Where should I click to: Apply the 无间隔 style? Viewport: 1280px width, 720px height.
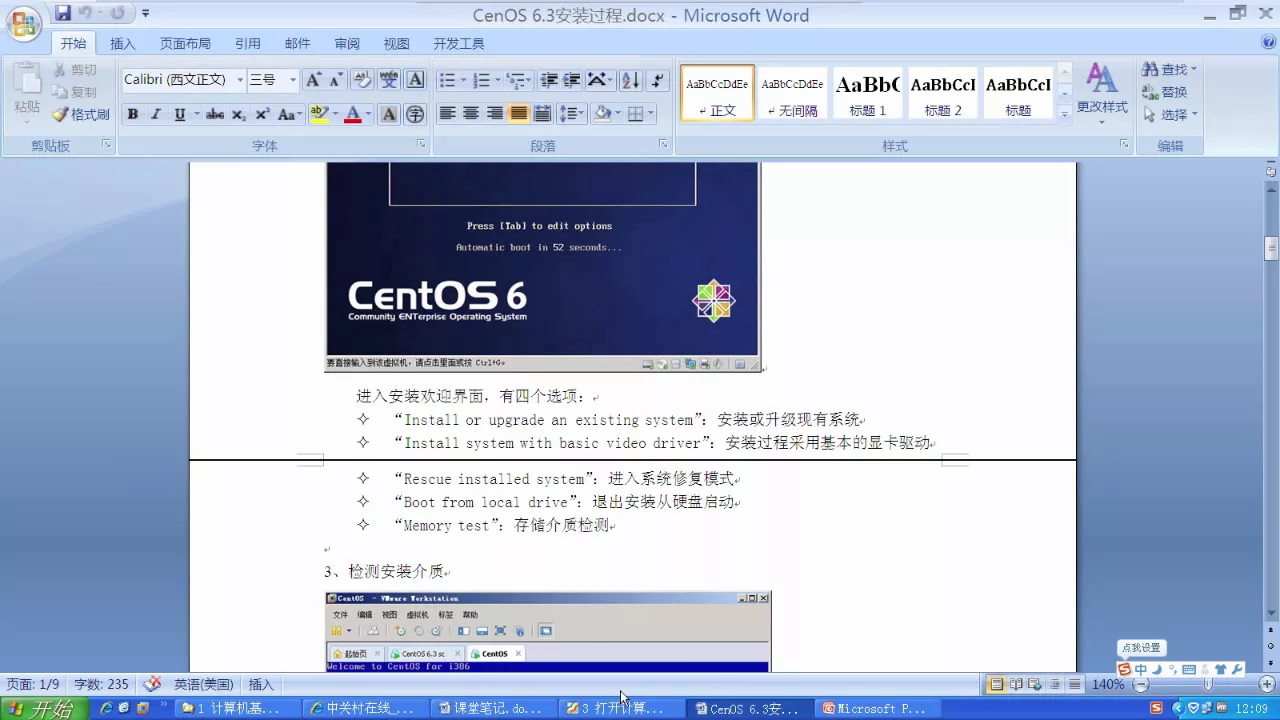click(x=792, y=93)
